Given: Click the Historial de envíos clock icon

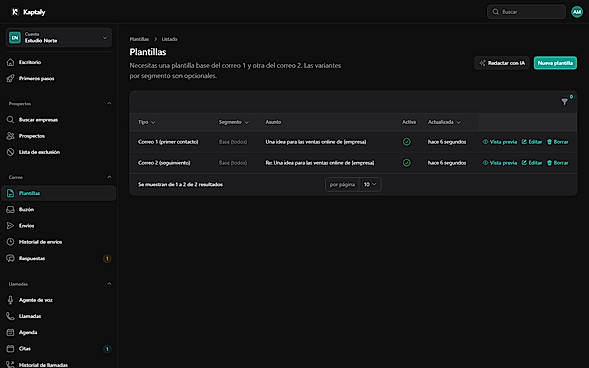Looking at the screenshot, I should tap(11, 242).
